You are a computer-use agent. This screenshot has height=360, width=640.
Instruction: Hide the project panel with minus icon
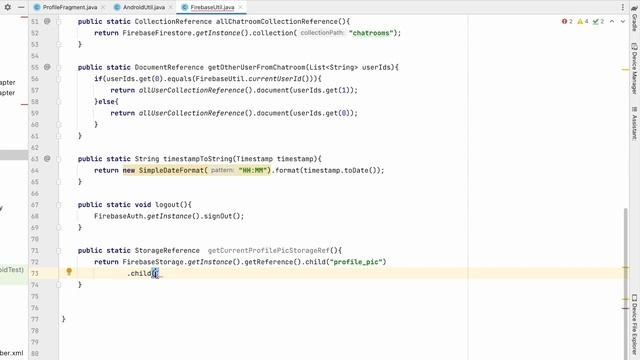coord(21,7)
